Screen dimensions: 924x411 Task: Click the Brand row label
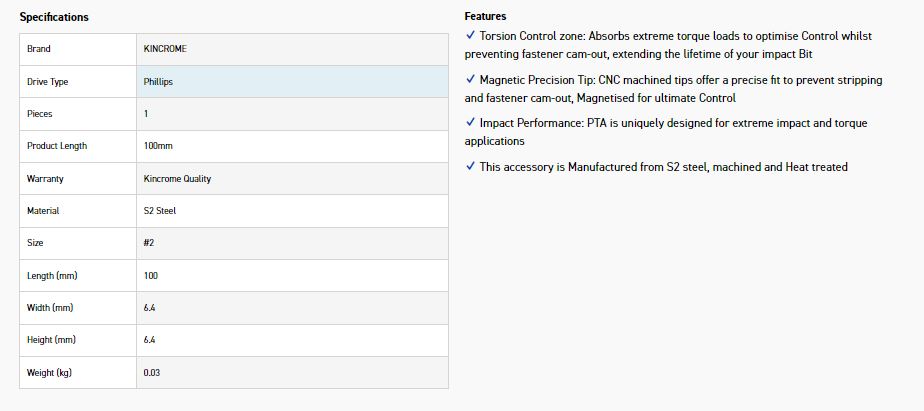tap(39, 49)
